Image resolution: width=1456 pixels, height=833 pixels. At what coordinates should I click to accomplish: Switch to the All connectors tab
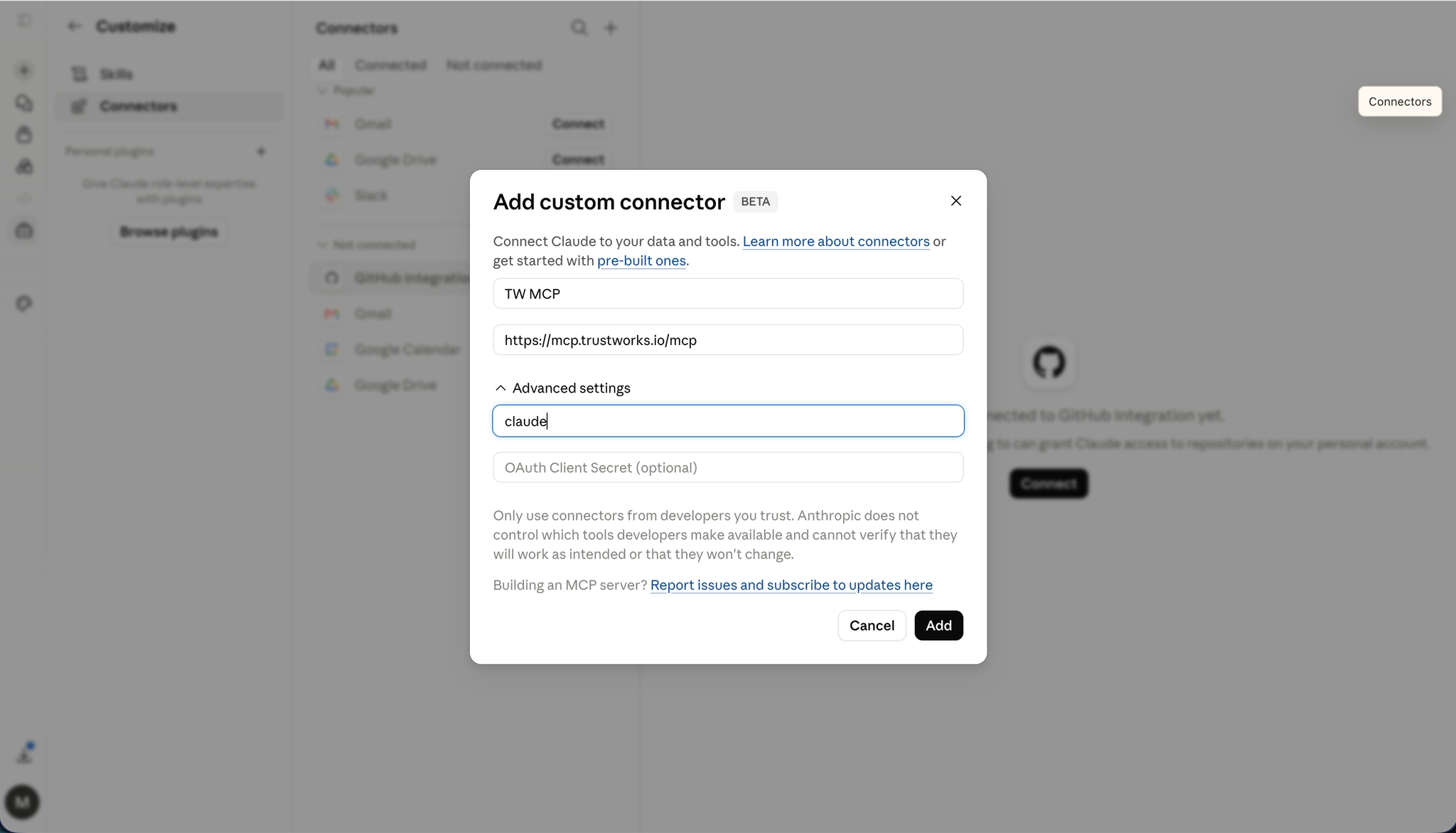coord(326,65)
